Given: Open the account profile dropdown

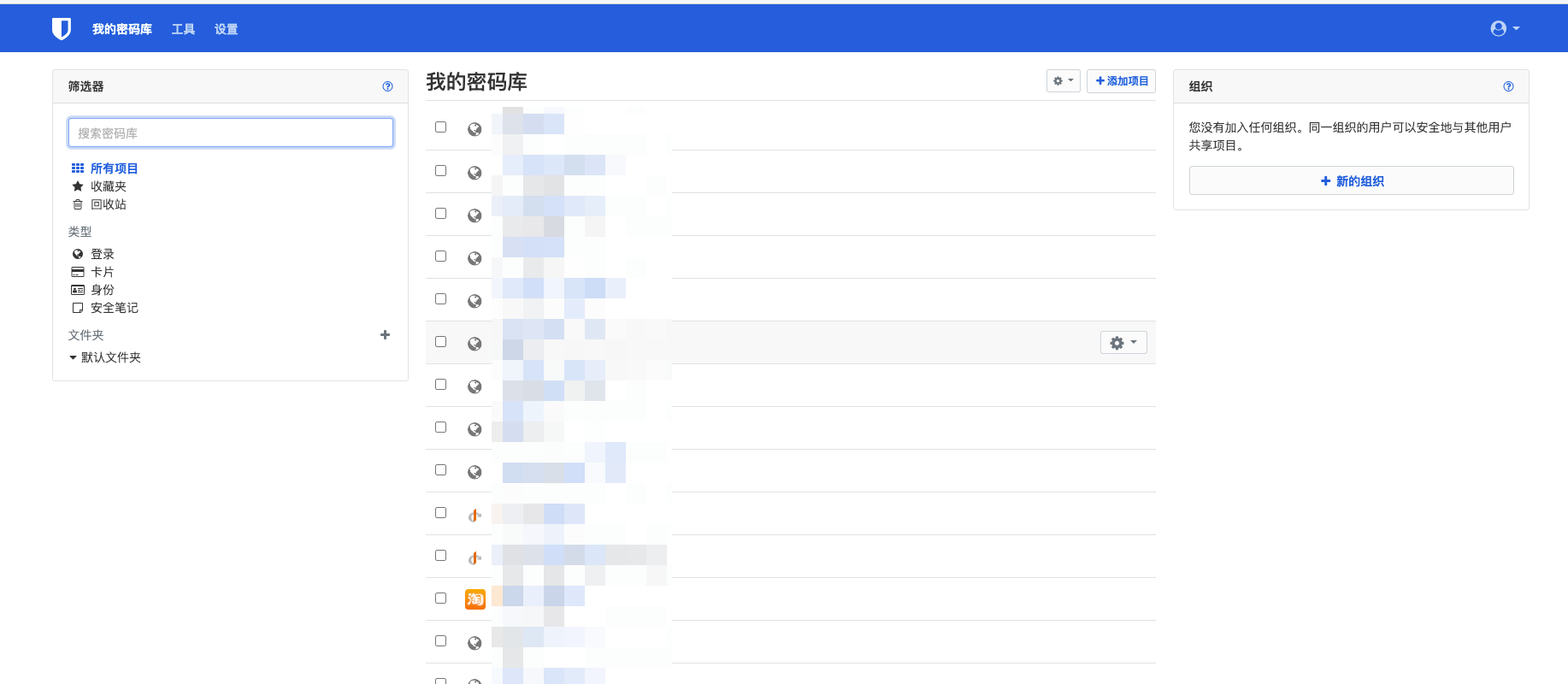Looking at the screenshot, I should (x=1505, y=29).
